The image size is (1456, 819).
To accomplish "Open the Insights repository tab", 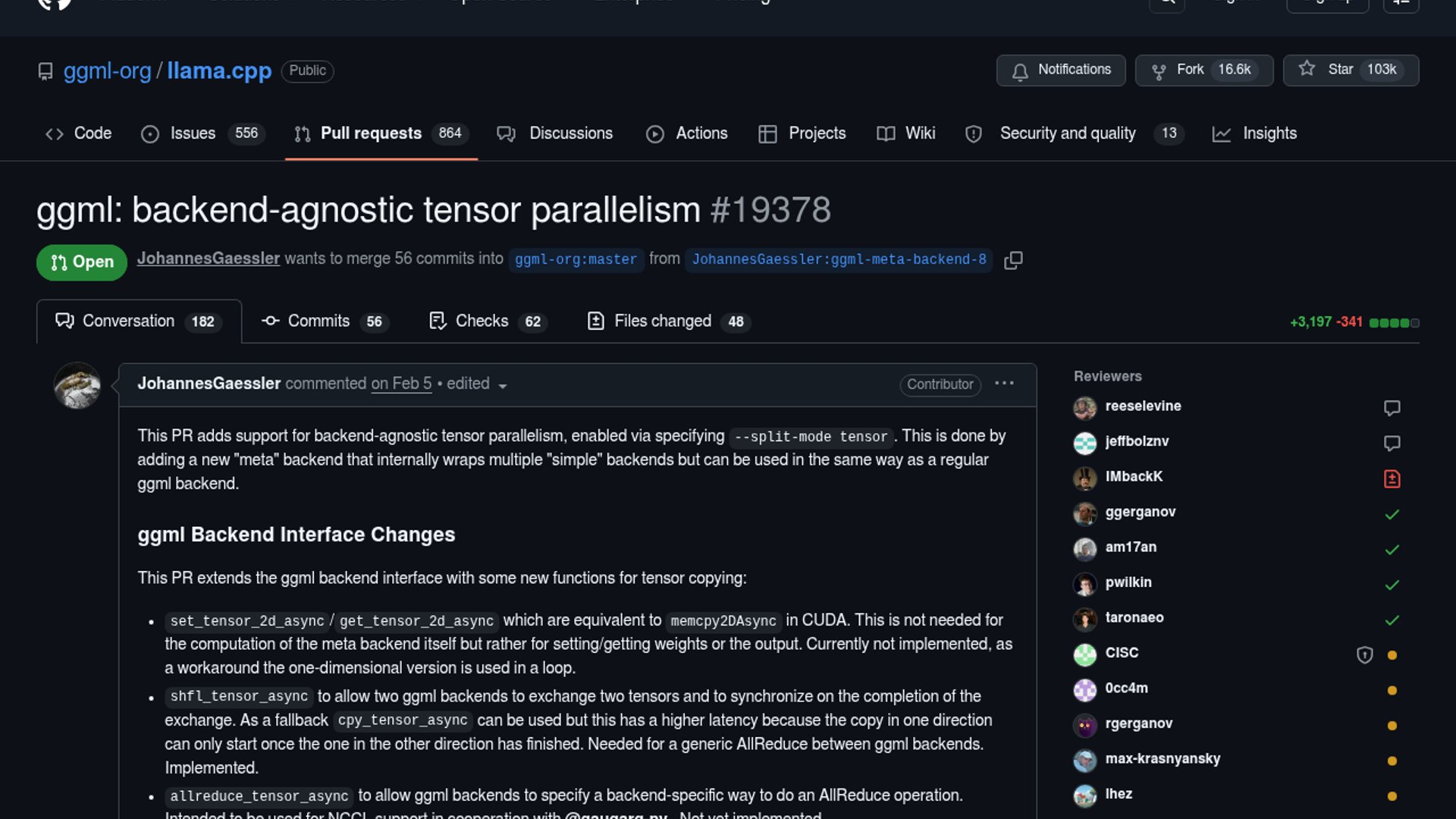I will pyautogui.click(x=1254, y=133).
